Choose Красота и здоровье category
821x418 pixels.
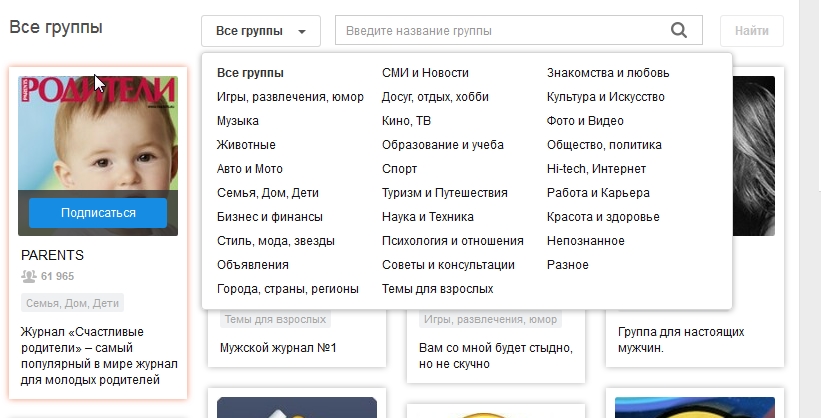(x=603, y=217)
